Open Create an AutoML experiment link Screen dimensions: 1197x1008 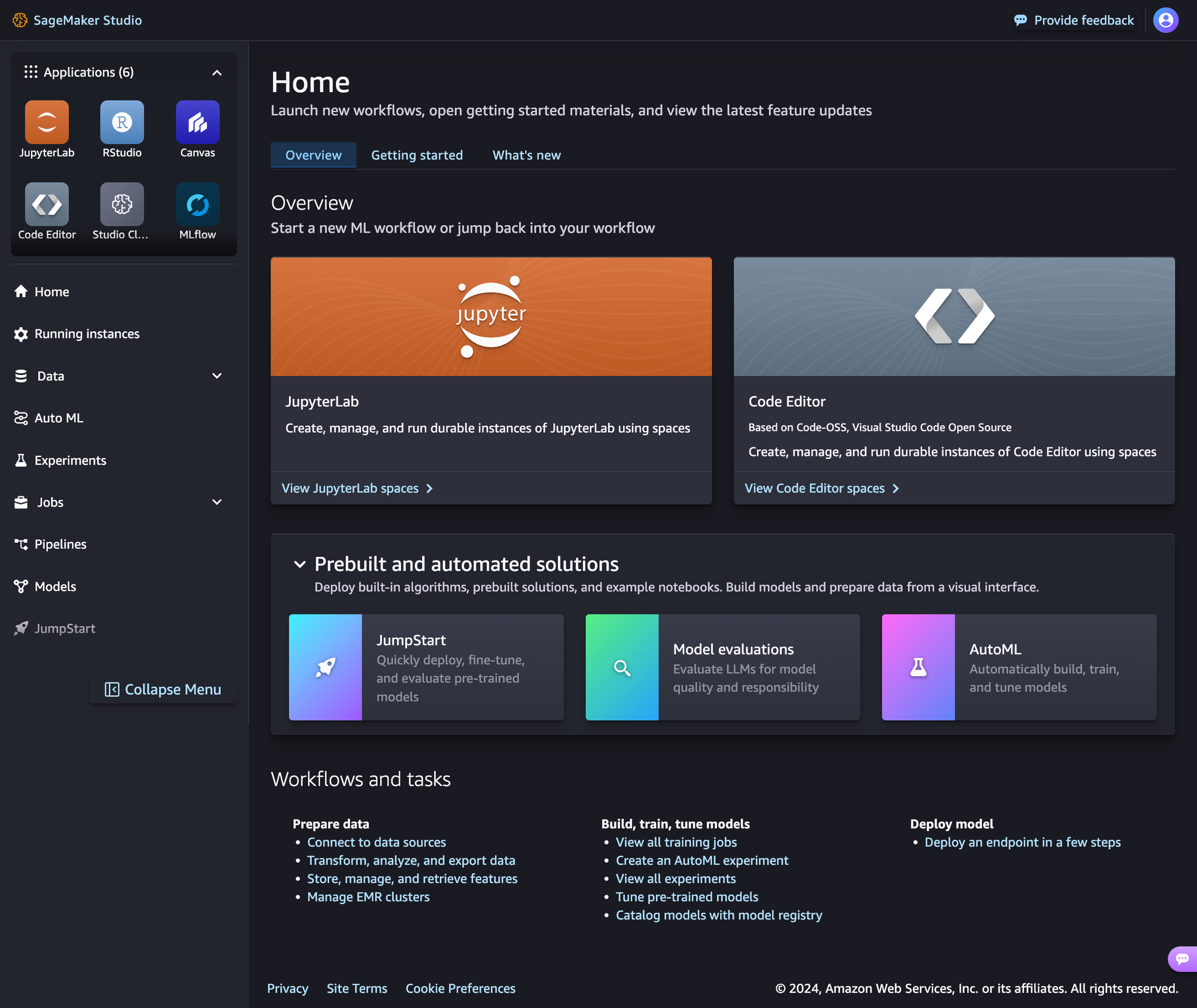point(702,860)
